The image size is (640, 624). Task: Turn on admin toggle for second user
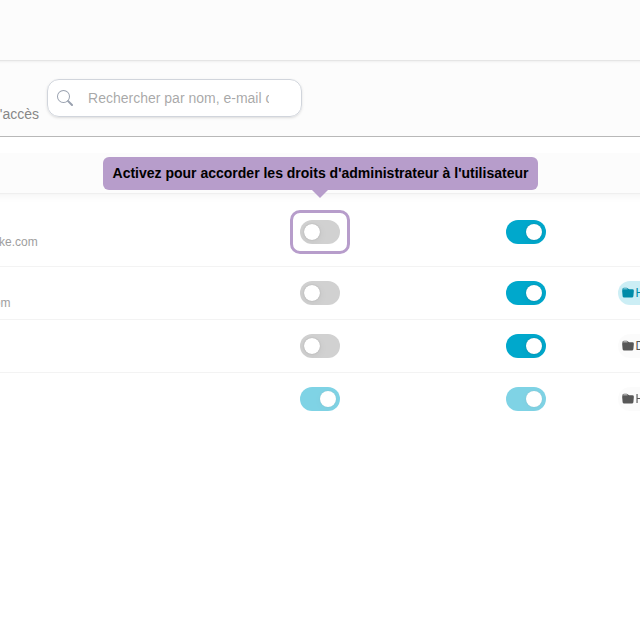(x=320, y=293)
